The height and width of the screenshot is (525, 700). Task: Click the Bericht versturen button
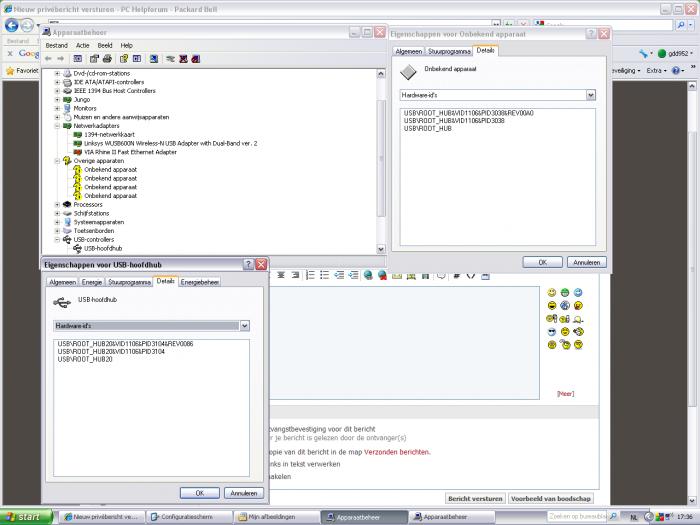coord(474,498)
